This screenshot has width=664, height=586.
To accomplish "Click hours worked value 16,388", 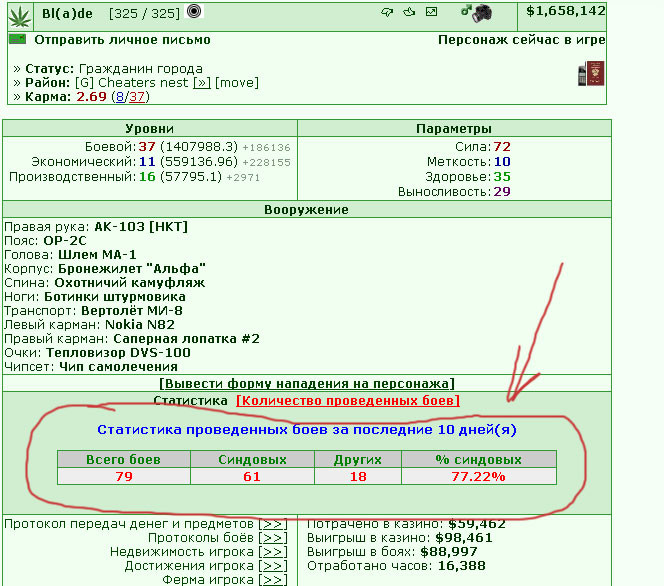I will 462,566.
